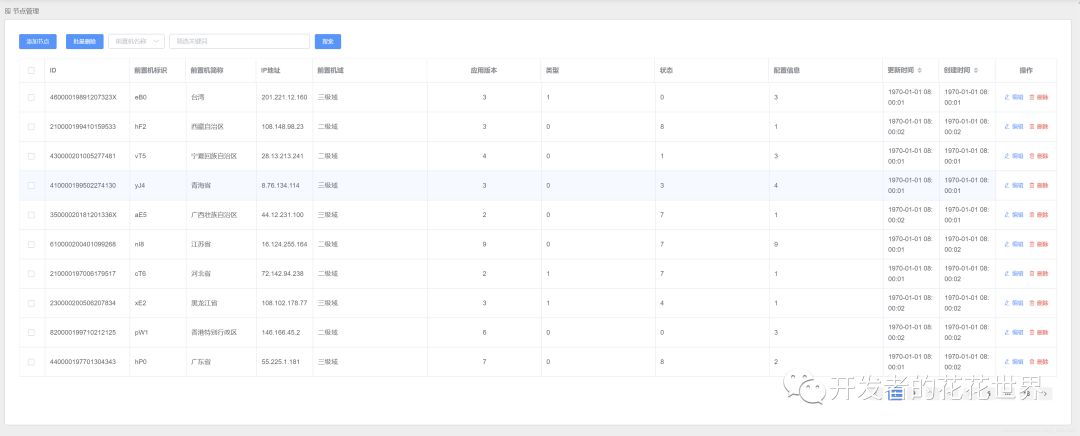Click the blue 添加节点 button

point(38,41)
